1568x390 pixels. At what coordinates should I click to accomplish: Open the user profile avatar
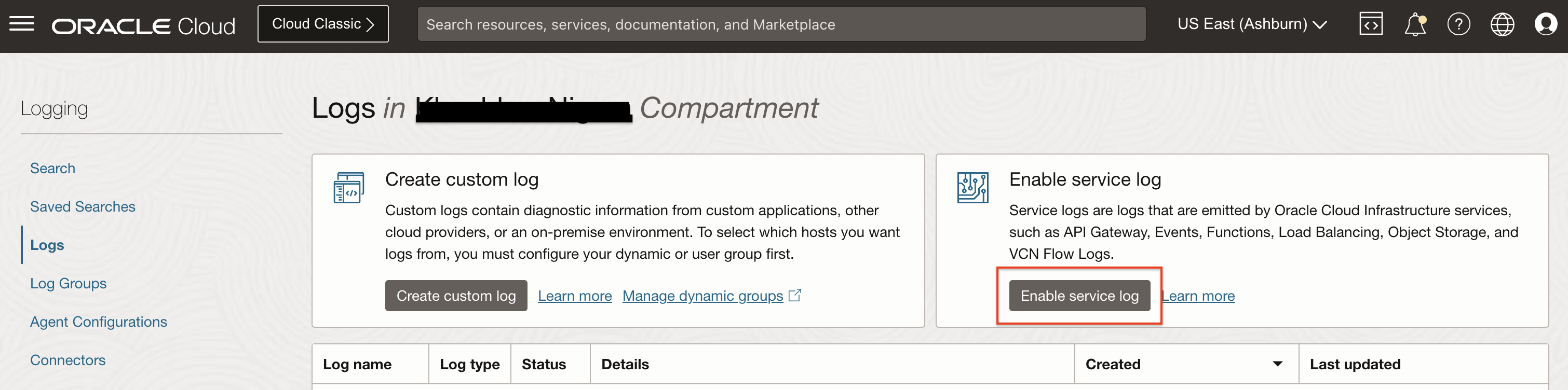[1546, 24]
